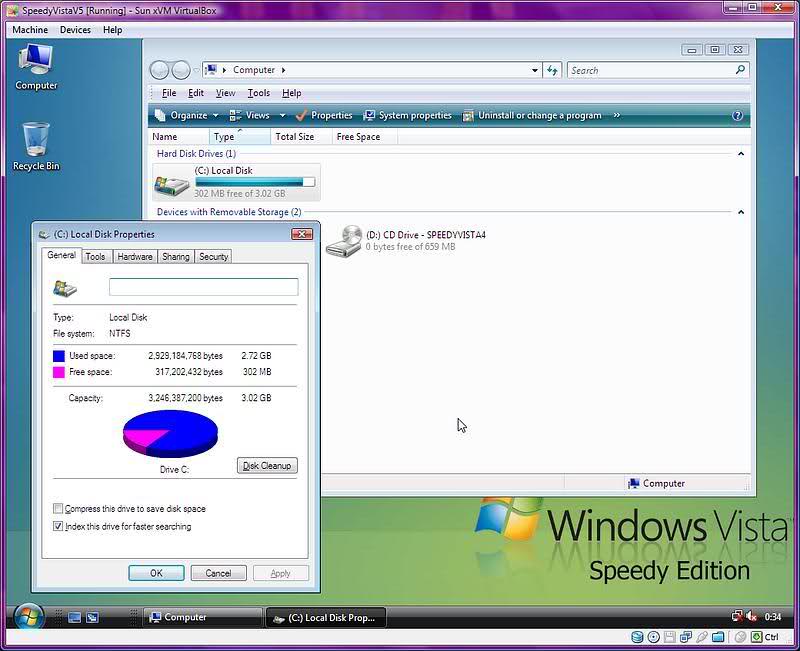Open the Recycle Bin desktop icon
Screen dimensions: 800x651
(x=35, y=140)
